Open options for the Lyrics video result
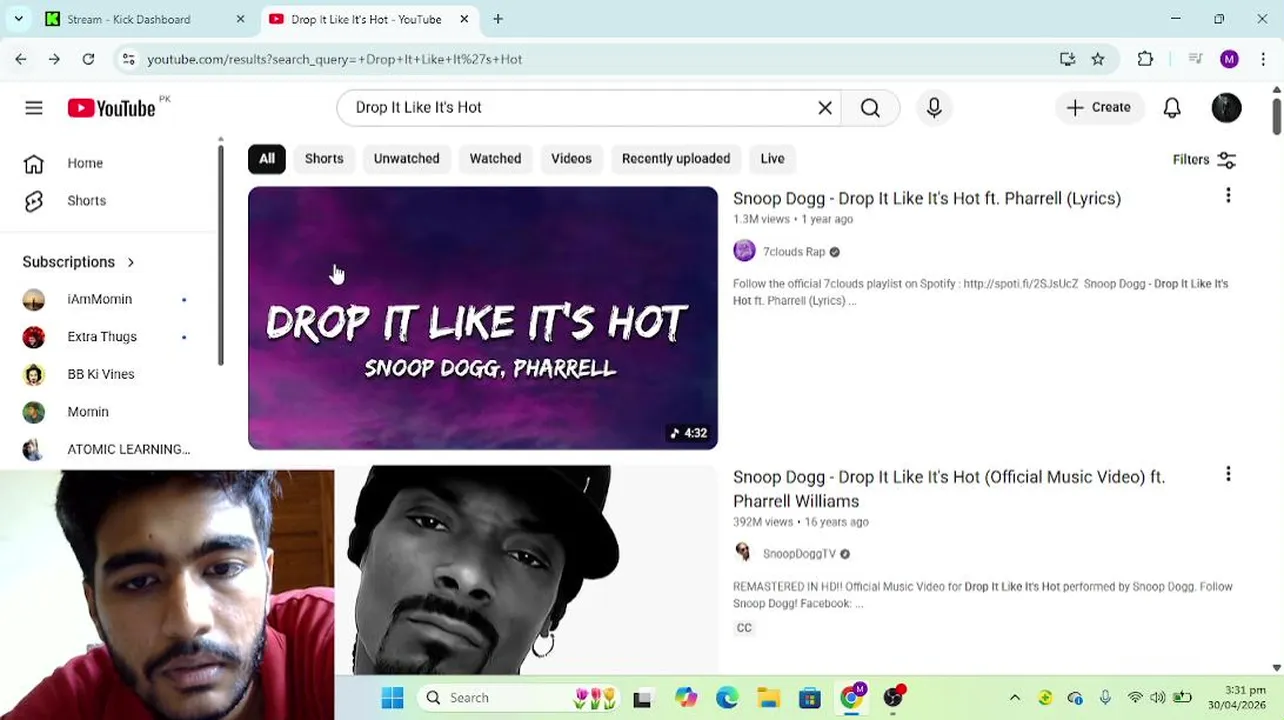This screenshot has width=1284, height=720. (x=1228, y=196)
